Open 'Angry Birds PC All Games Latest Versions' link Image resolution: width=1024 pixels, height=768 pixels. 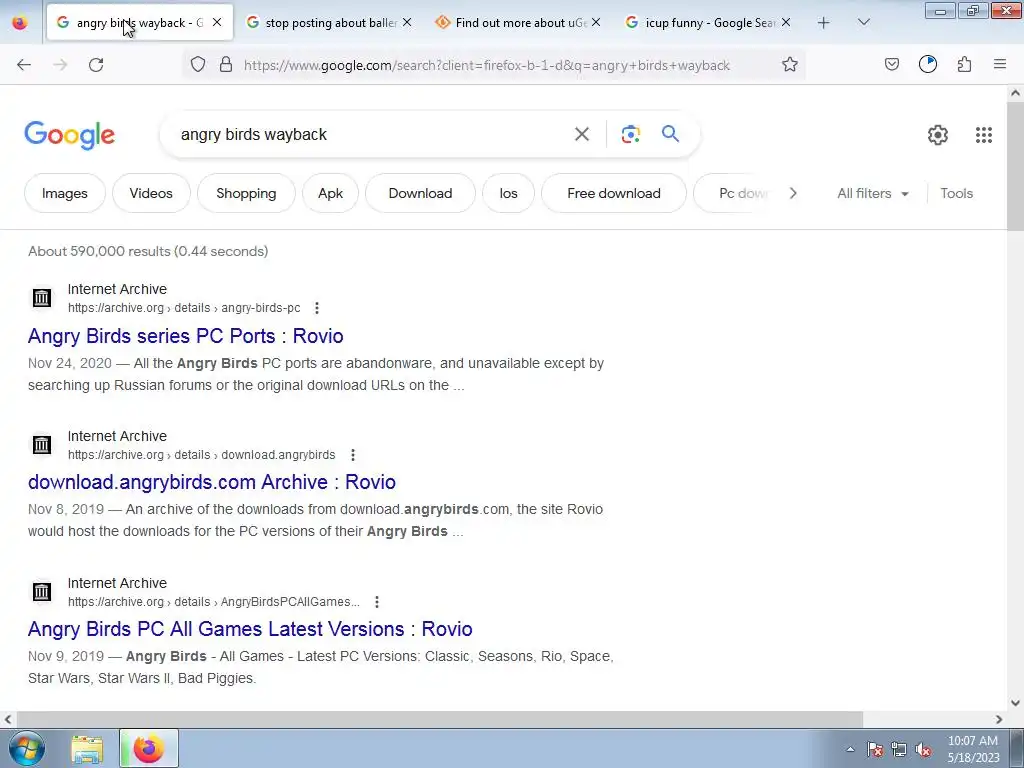click(x=250, y=629)
